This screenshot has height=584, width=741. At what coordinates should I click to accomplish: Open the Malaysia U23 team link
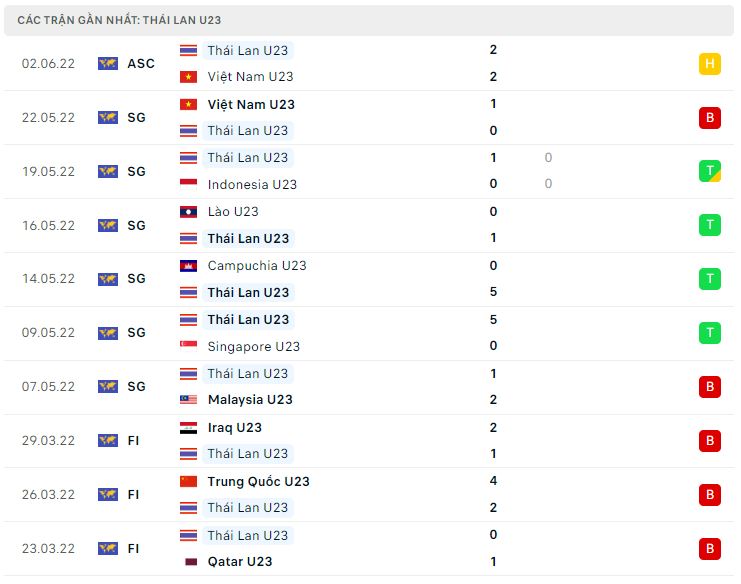pos(250,400)
